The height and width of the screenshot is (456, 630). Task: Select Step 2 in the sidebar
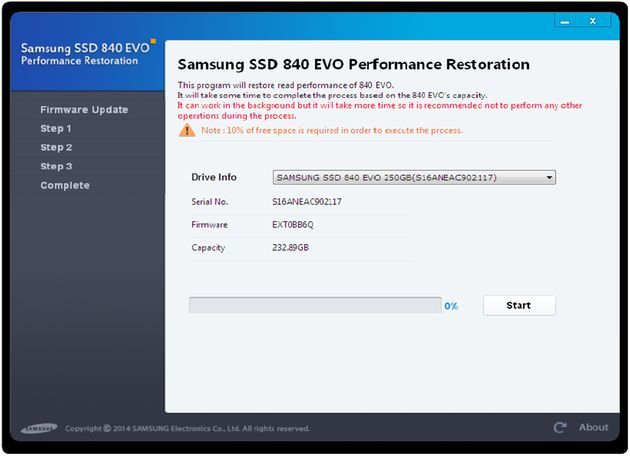(56, 147)
